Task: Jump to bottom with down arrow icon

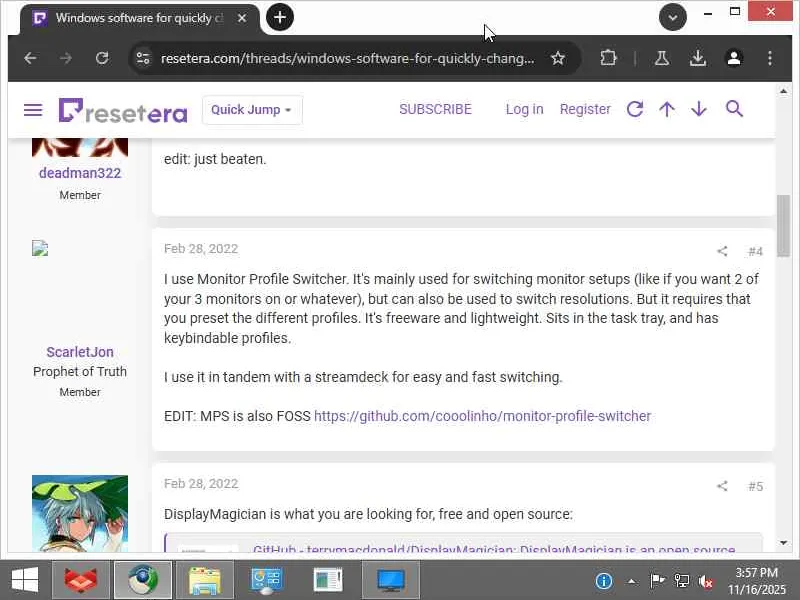Action: (699, 109)
